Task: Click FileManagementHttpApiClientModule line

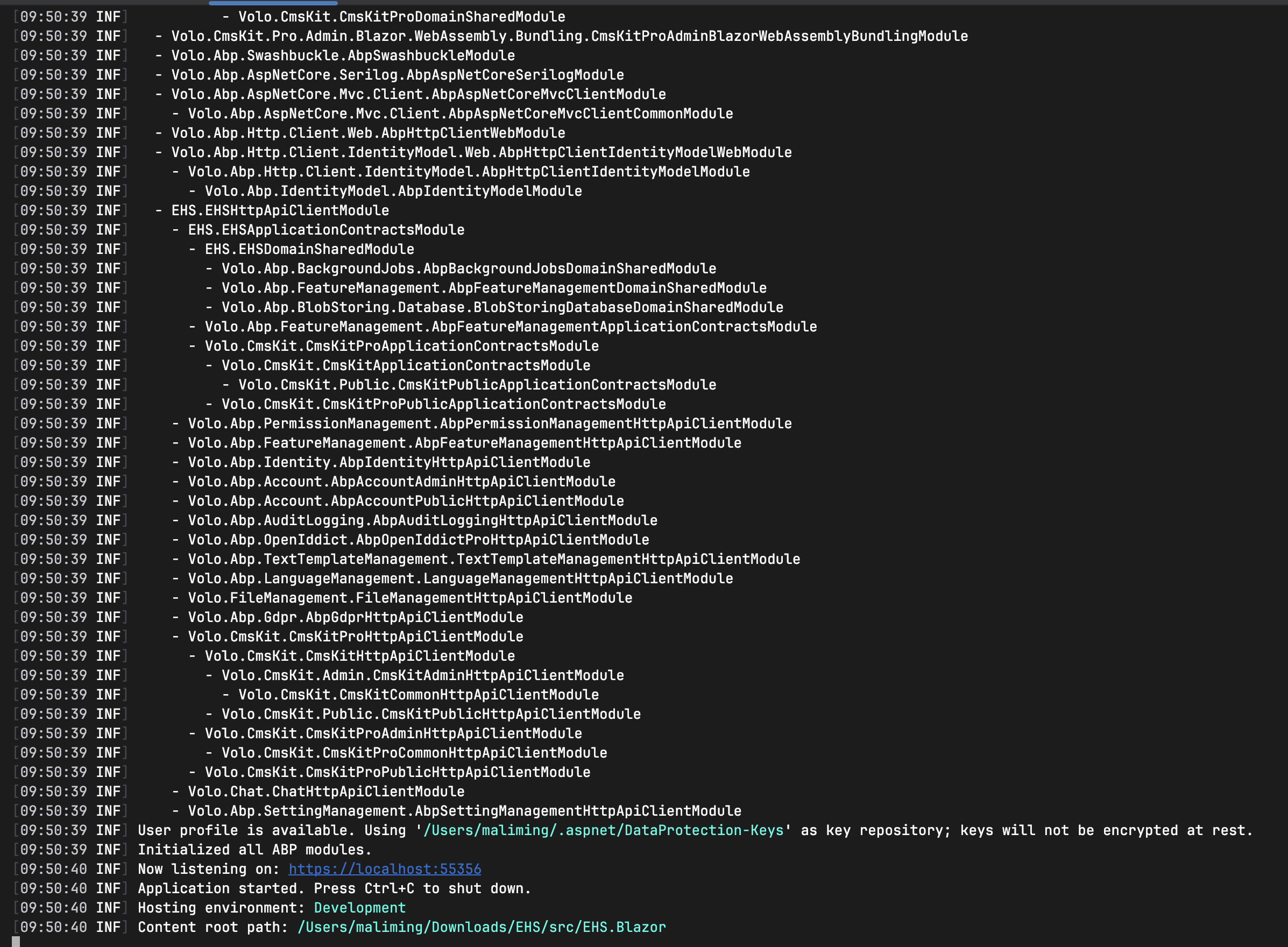Action: pyautogui.click(x=410, y=598)
